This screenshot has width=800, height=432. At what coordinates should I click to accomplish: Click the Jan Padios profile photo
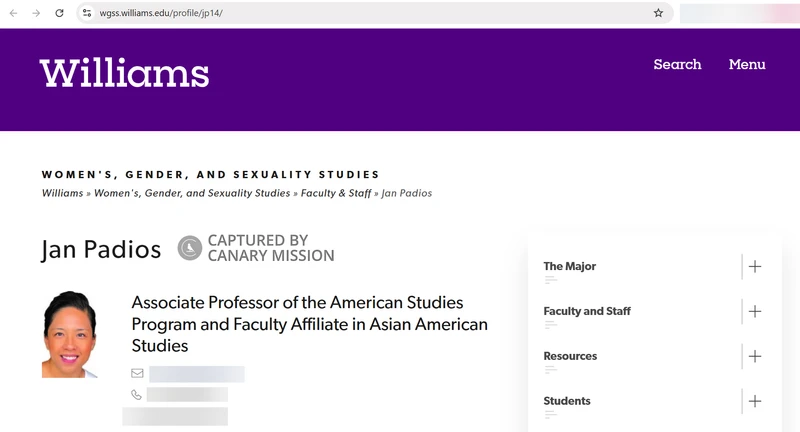tap(69, 335)
